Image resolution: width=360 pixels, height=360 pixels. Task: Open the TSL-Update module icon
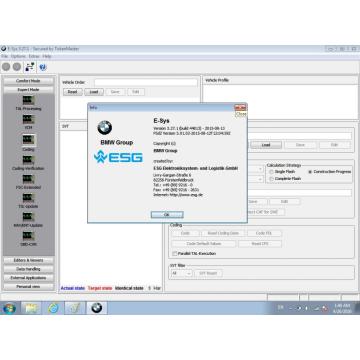(28, 198)
